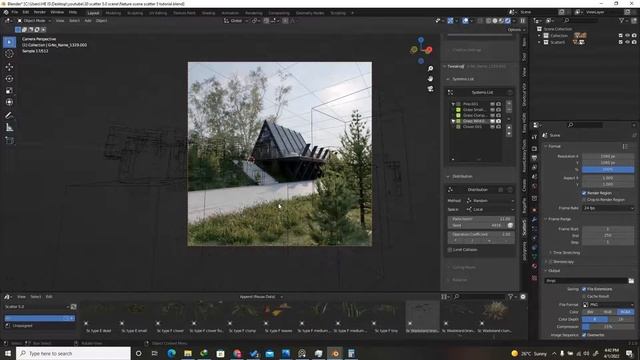Screen dimensions: 640x360
Task: Open the Window menu
Action: click(x=57, y=12)
